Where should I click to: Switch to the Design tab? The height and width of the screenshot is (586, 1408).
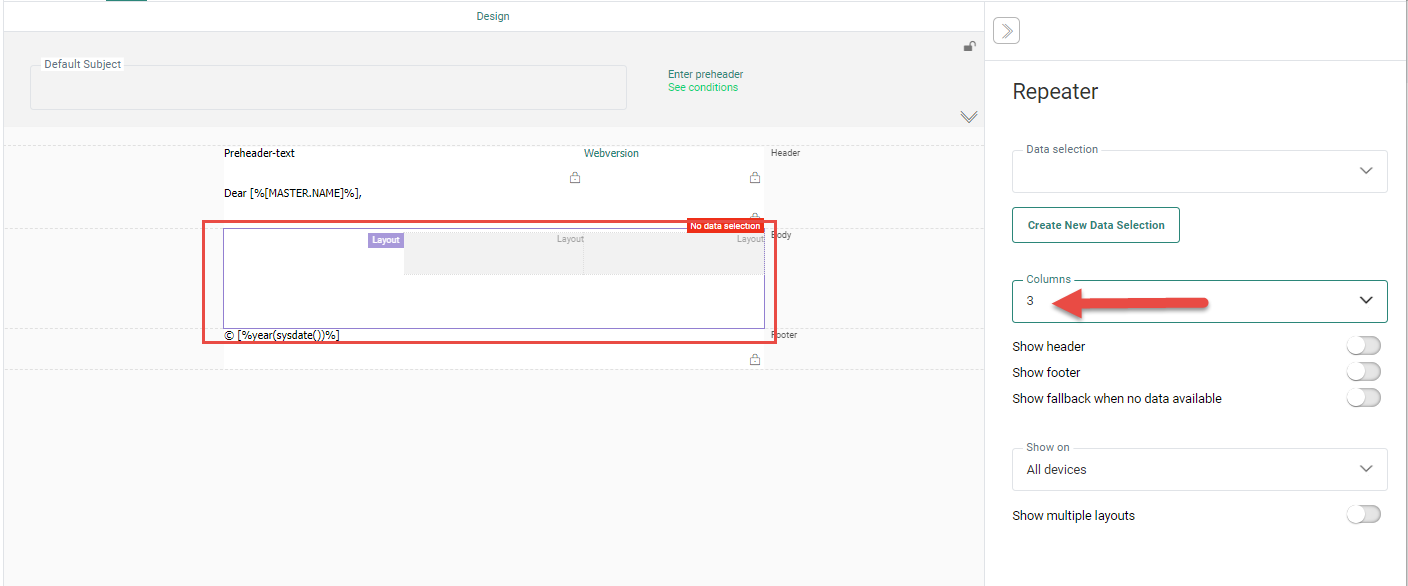pos(493,16)
